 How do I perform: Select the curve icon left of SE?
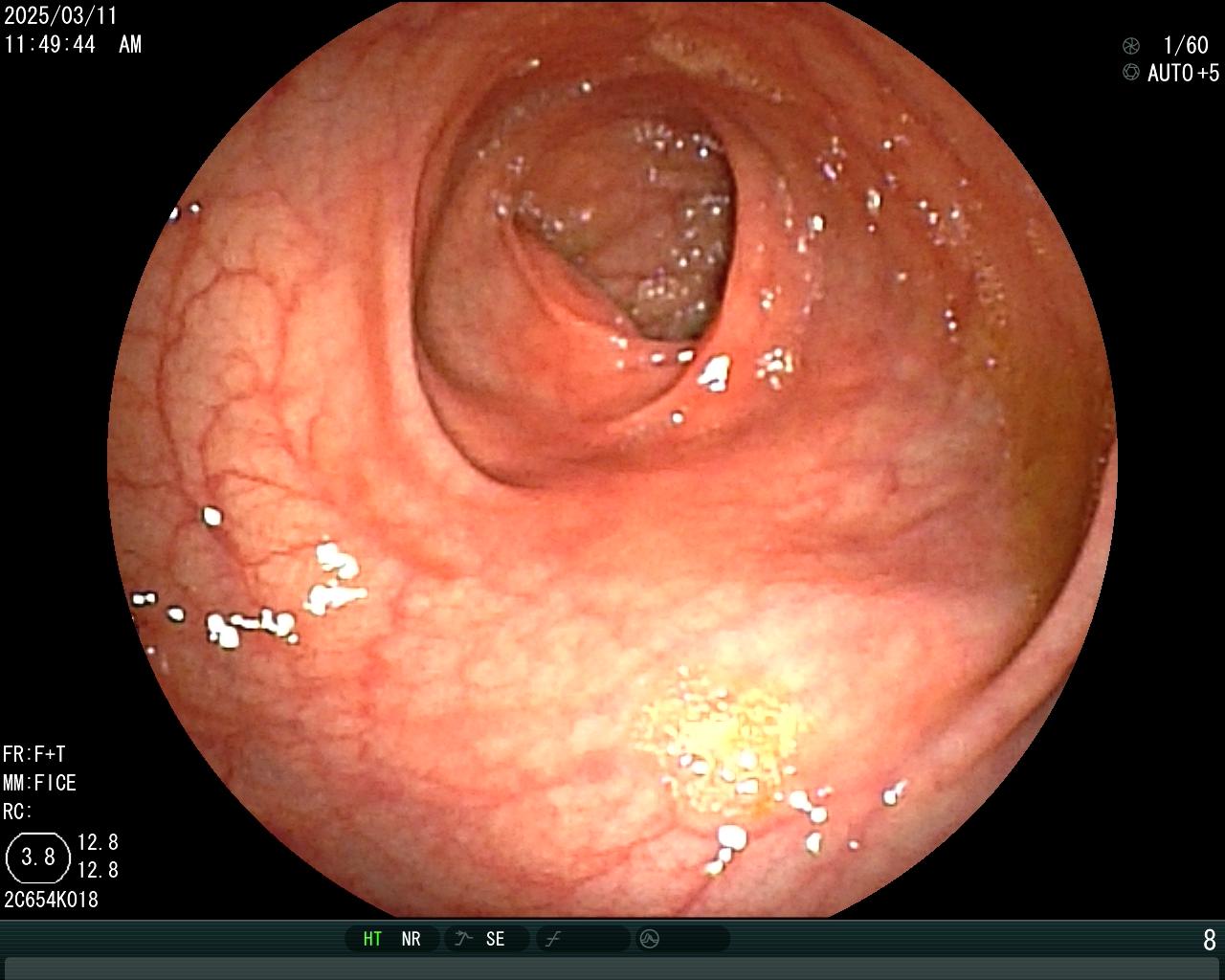click(x=463, y=939)
